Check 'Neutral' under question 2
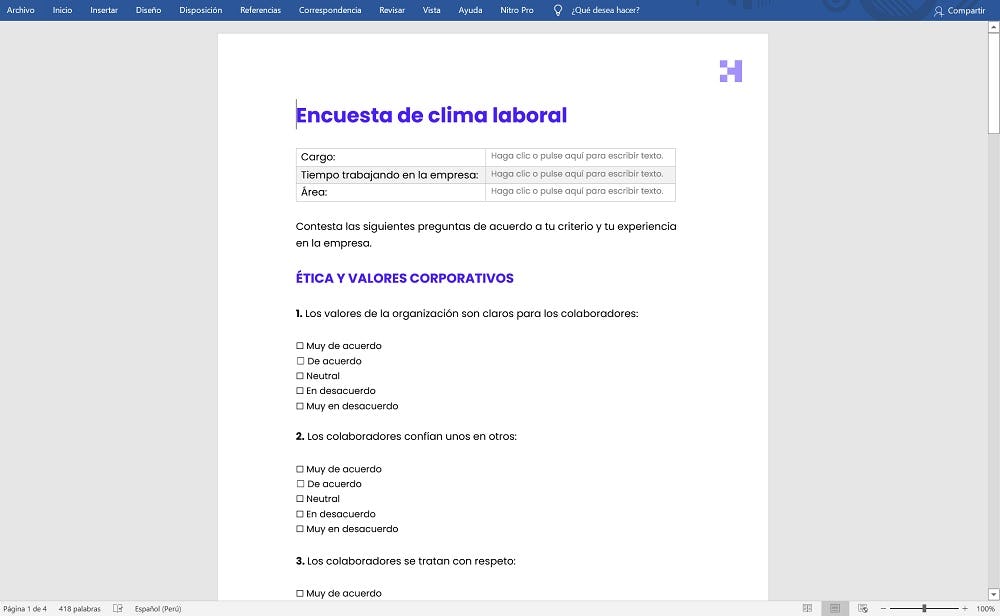This screenshot has height=616, width=1000. pyautogui.click(x=300, y=499)
